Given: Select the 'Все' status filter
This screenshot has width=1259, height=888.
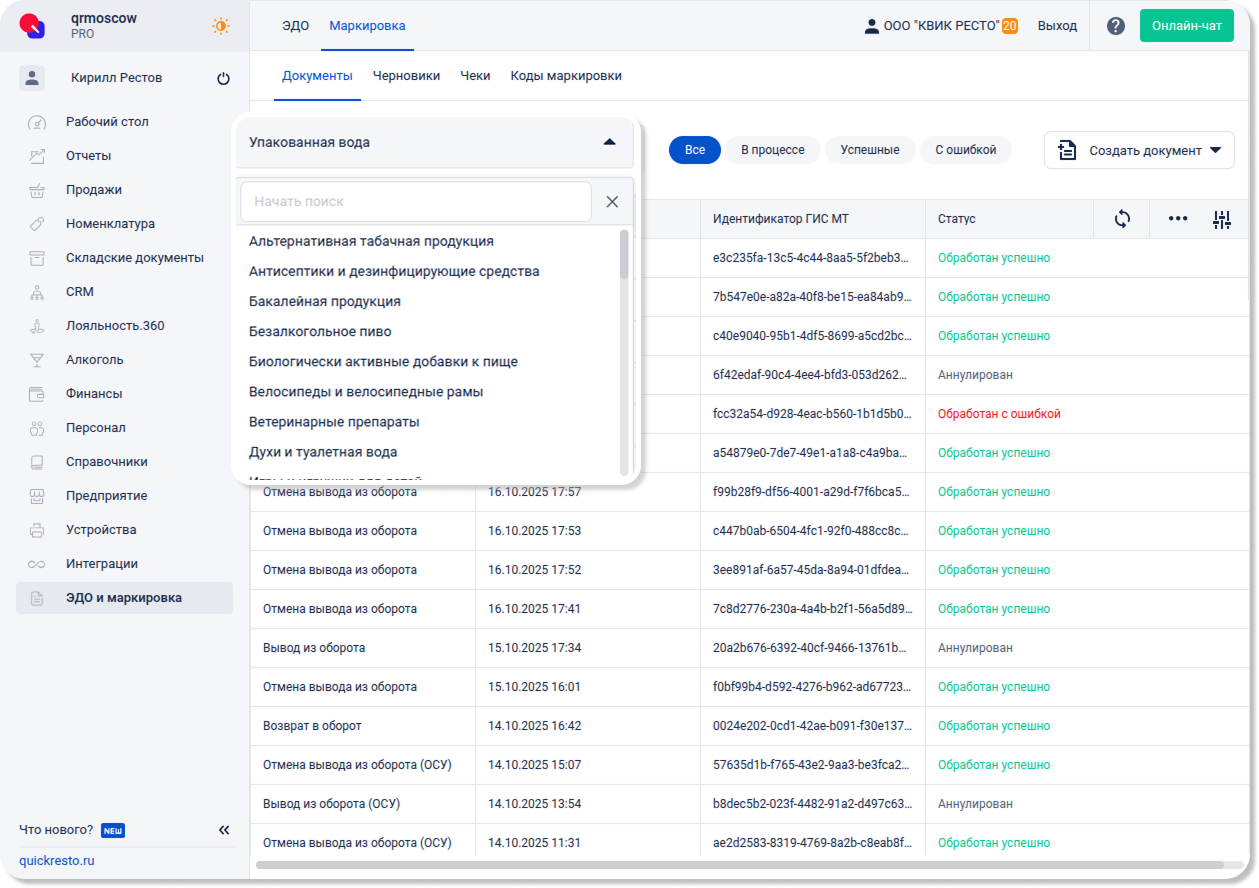Looking at the screenshot, I should 695,150.
